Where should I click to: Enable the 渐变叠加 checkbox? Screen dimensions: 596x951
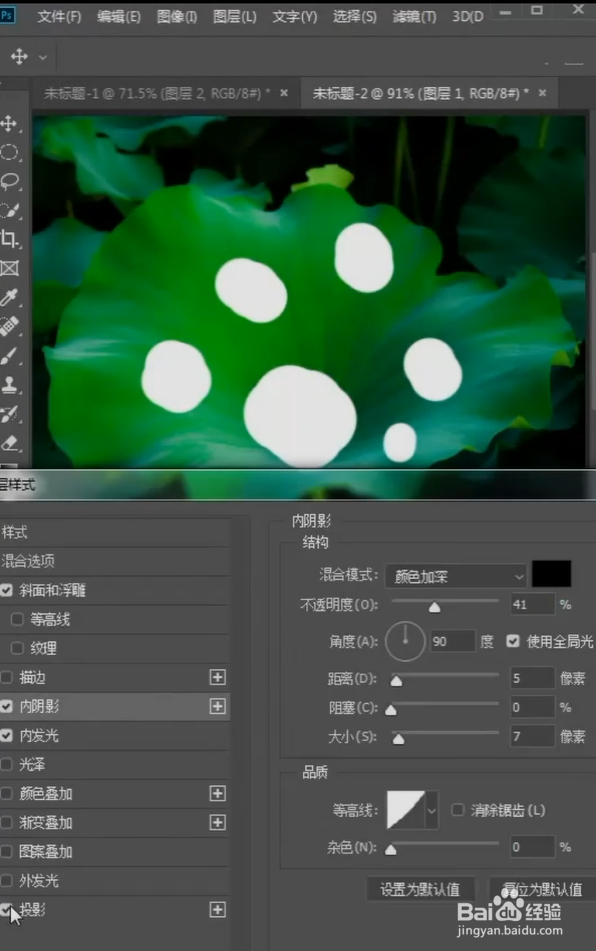[x=7, y=822]
